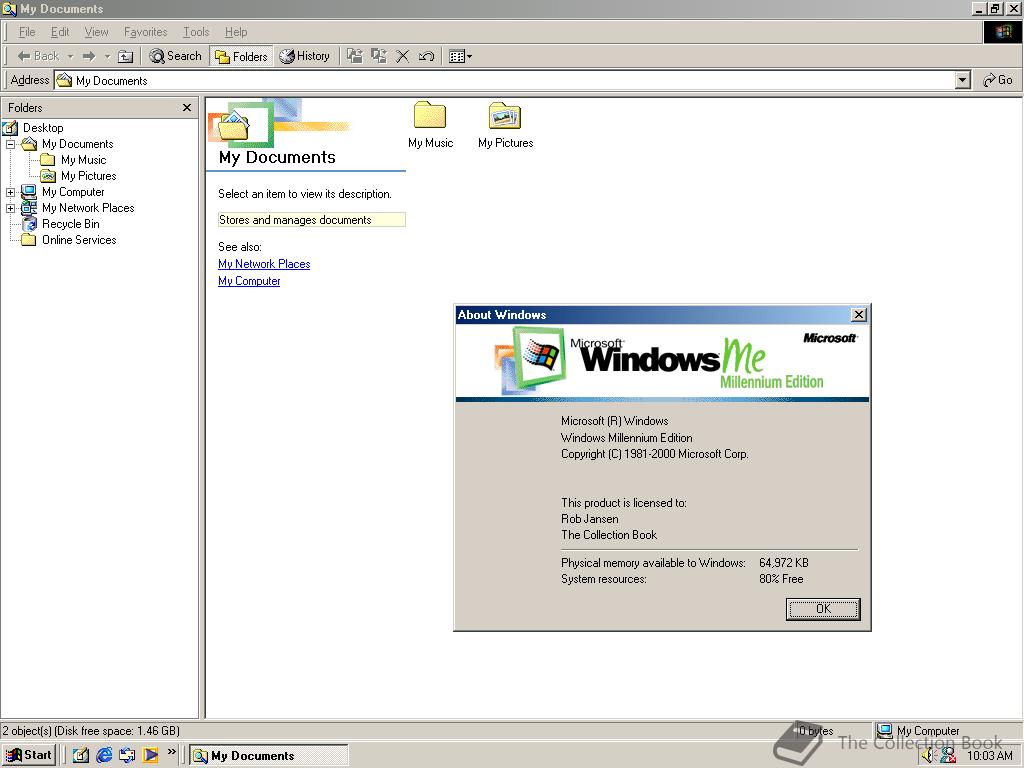Click the My Documents taskbar button

click(269, 756)
